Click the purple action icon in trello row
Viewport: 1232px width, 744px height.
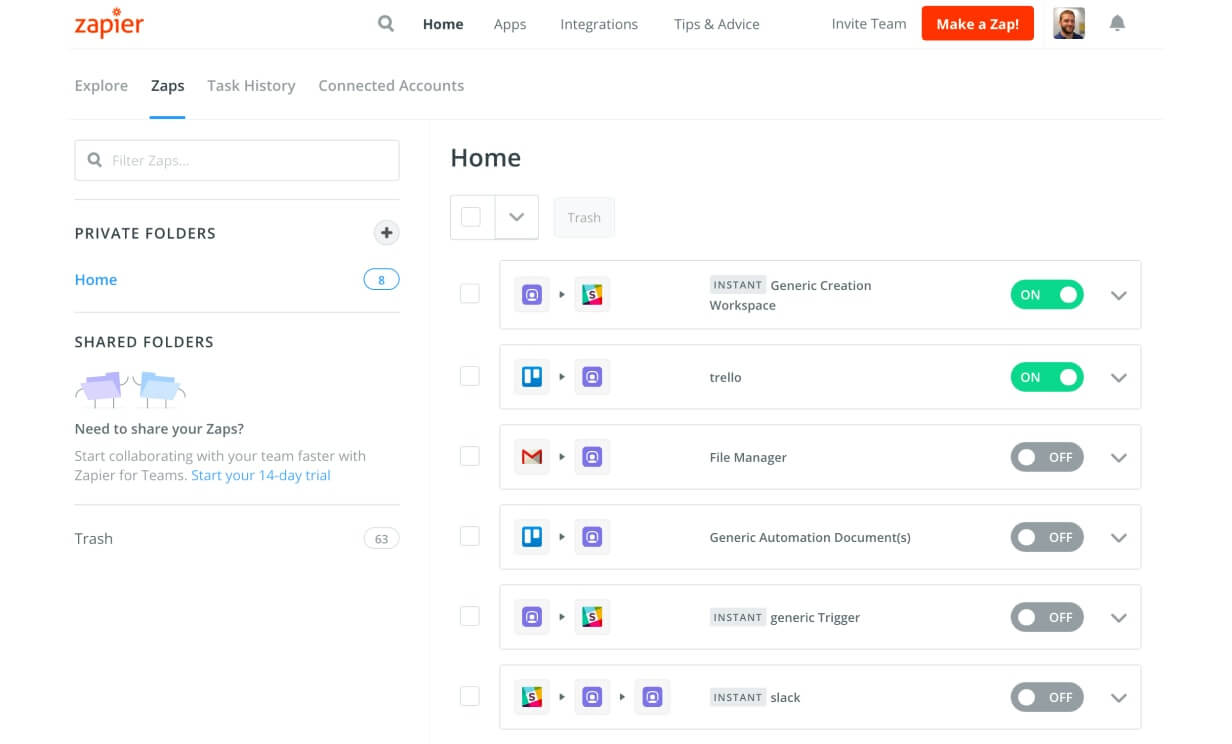(592, 377)
